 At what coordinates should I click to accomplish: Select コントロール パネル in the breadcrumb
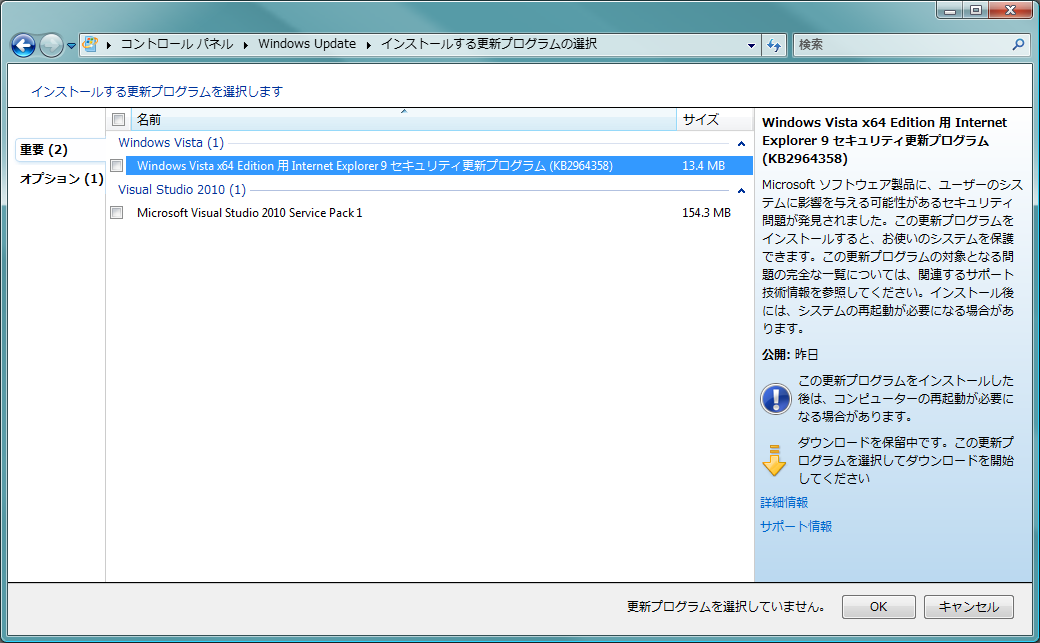tap(176, 44)
